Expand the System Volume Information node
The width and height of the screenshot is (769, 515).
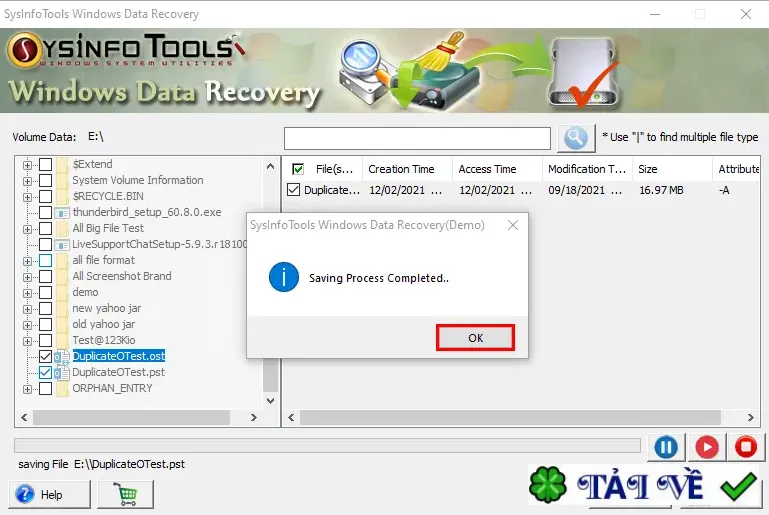click(27, 181)
